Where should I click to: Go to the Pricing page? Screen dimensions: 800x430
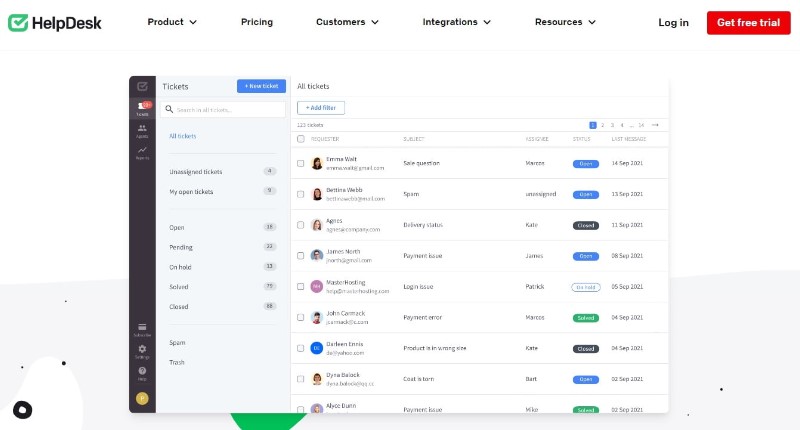[257, 22]
